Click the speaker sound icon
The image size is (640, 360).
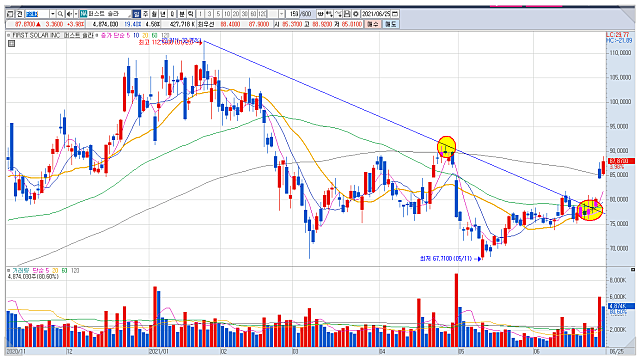coord(69,14)
